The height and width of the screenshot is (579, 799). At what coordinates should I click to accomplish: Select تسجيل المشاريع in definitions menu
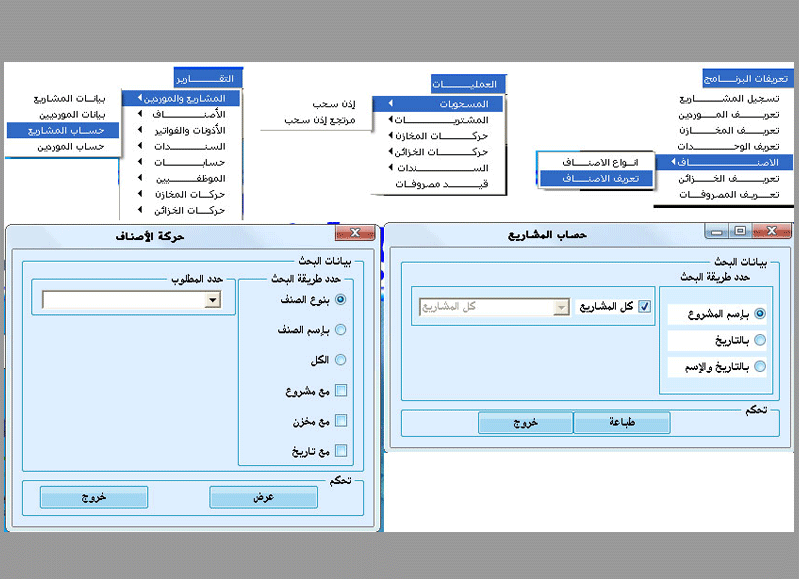(724, 98)
